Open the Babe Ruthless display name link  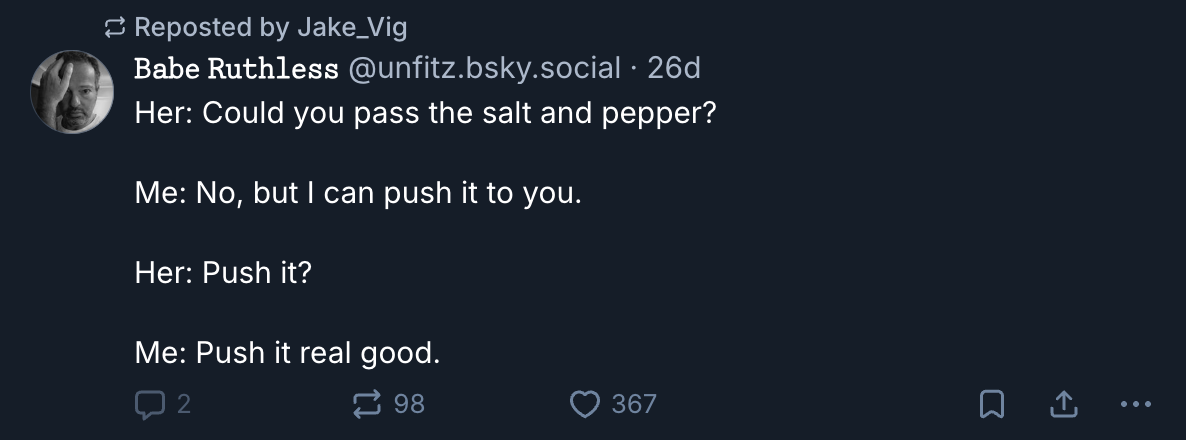point(236,69)
